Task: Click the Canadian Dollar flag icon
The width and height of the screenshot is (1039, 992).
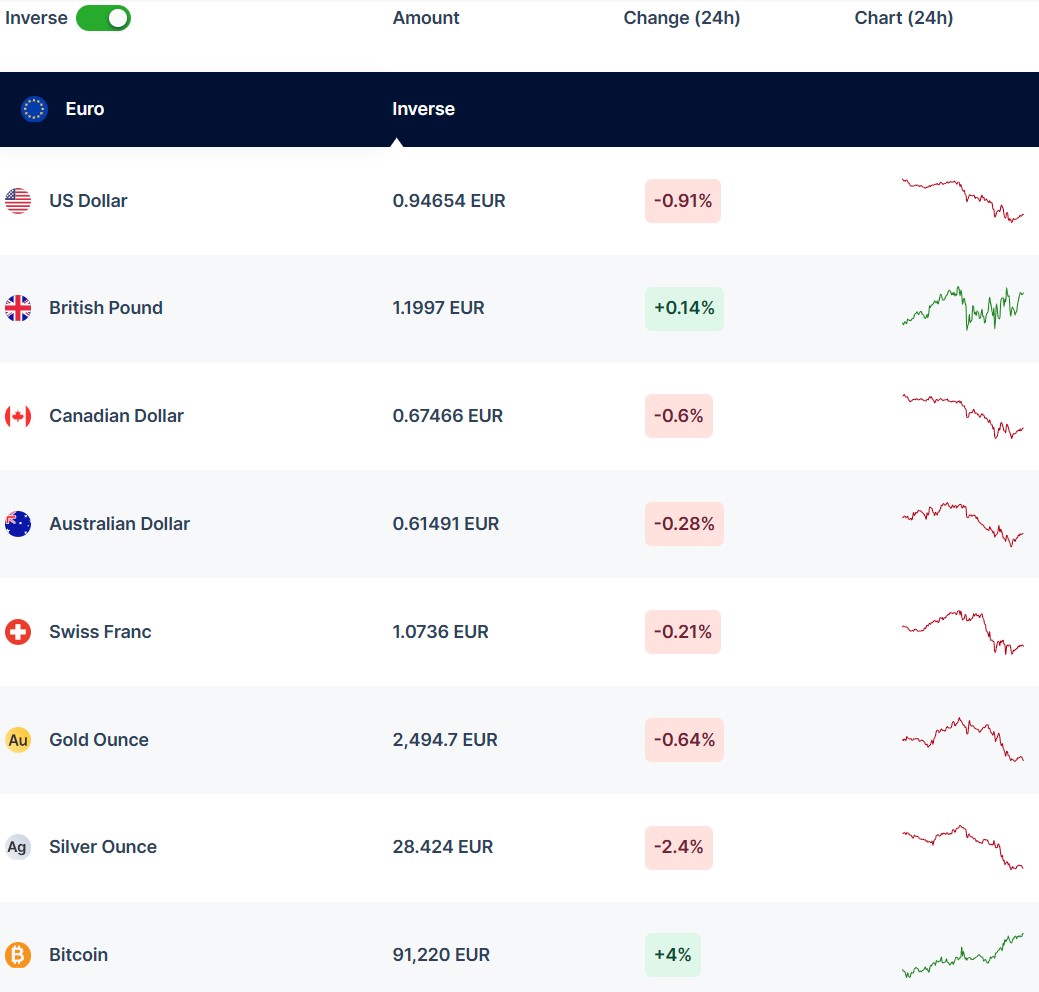Action: point(18,416)
